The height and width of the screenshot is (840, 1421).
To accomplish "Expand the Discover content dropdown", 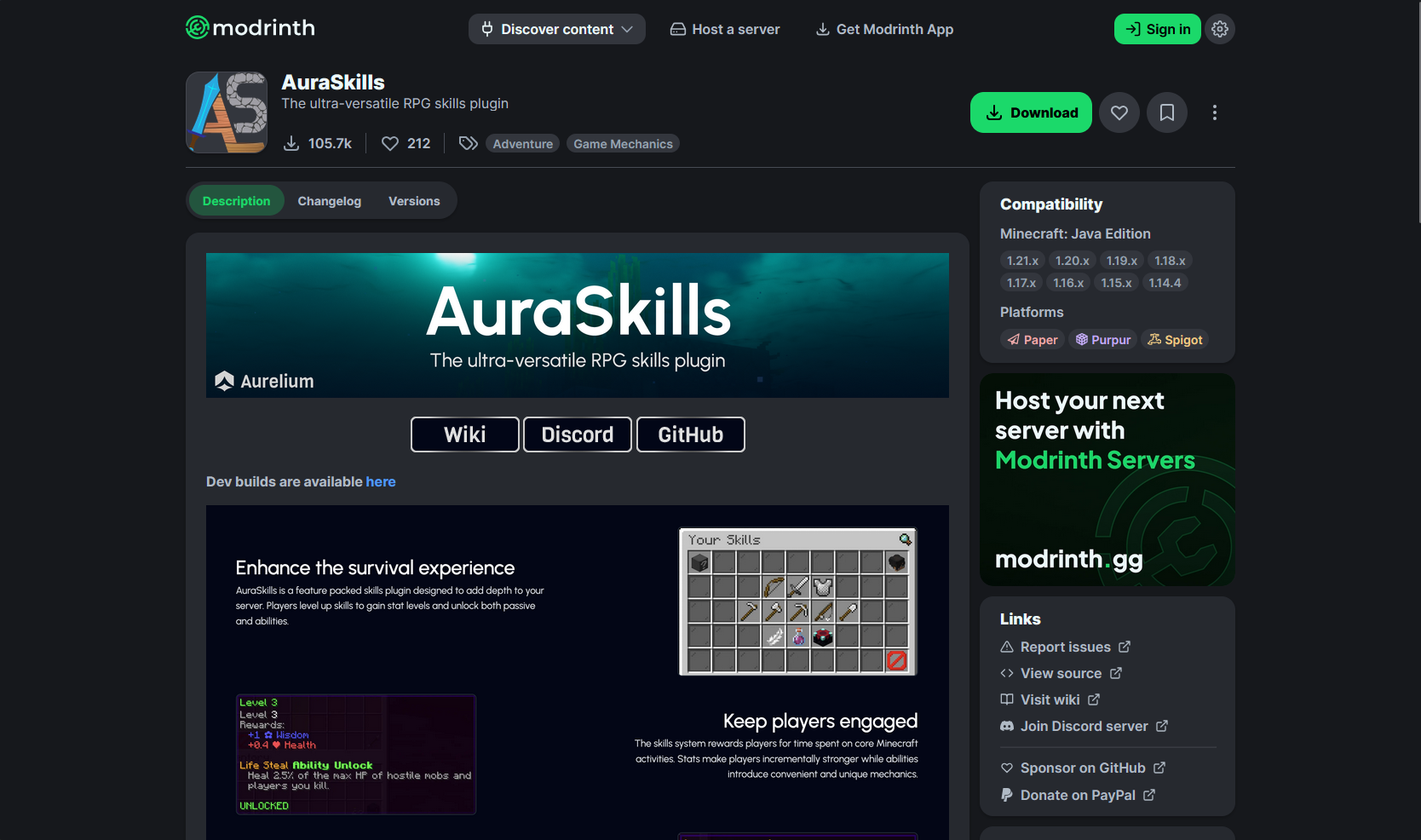I will [557, 29].
